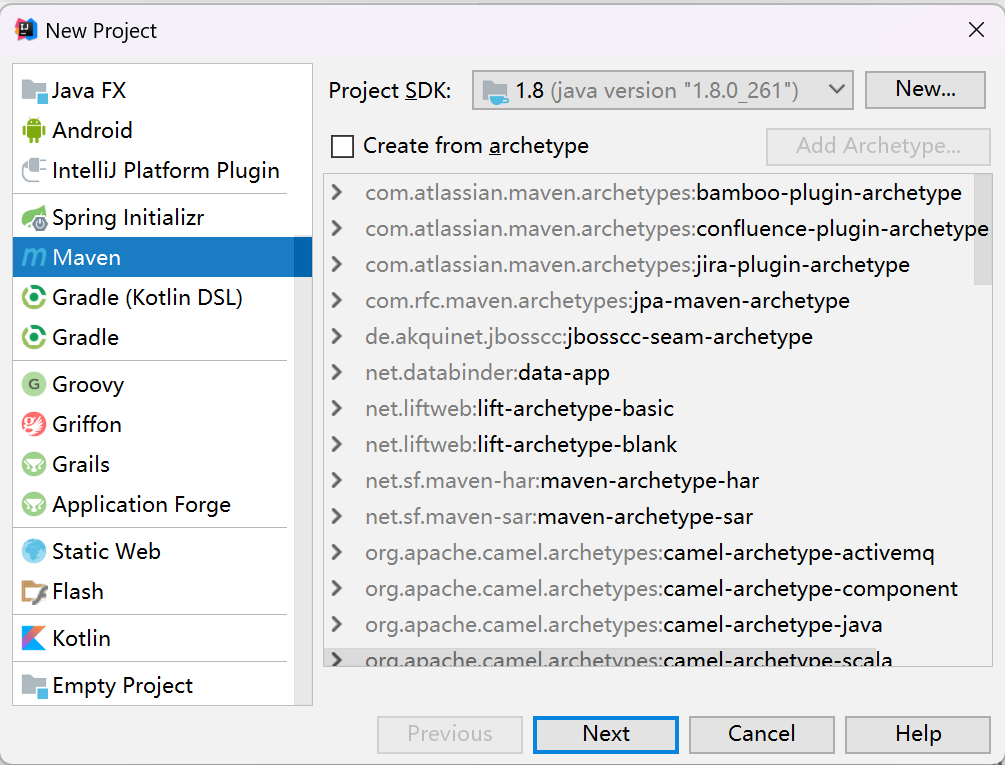Click the Griffon red icon
Viewport: 1005px width, 765px height.
(34, 424)
